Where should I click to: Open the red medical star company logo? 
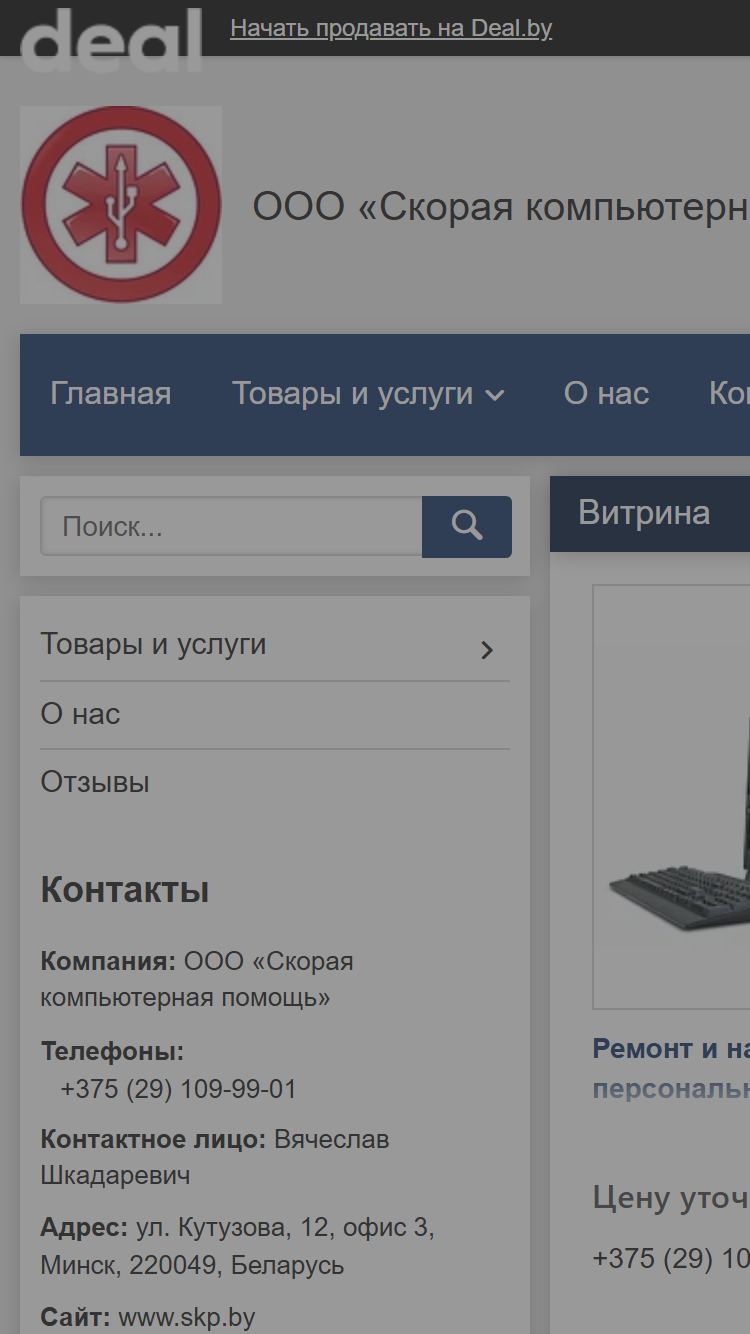click(121, 205)
